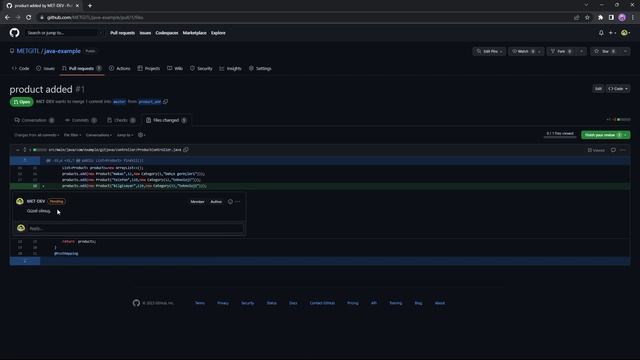Click the Reply comment input field
Image resolution: width=640 pixels, height=360 pixels.
[136, 228]
